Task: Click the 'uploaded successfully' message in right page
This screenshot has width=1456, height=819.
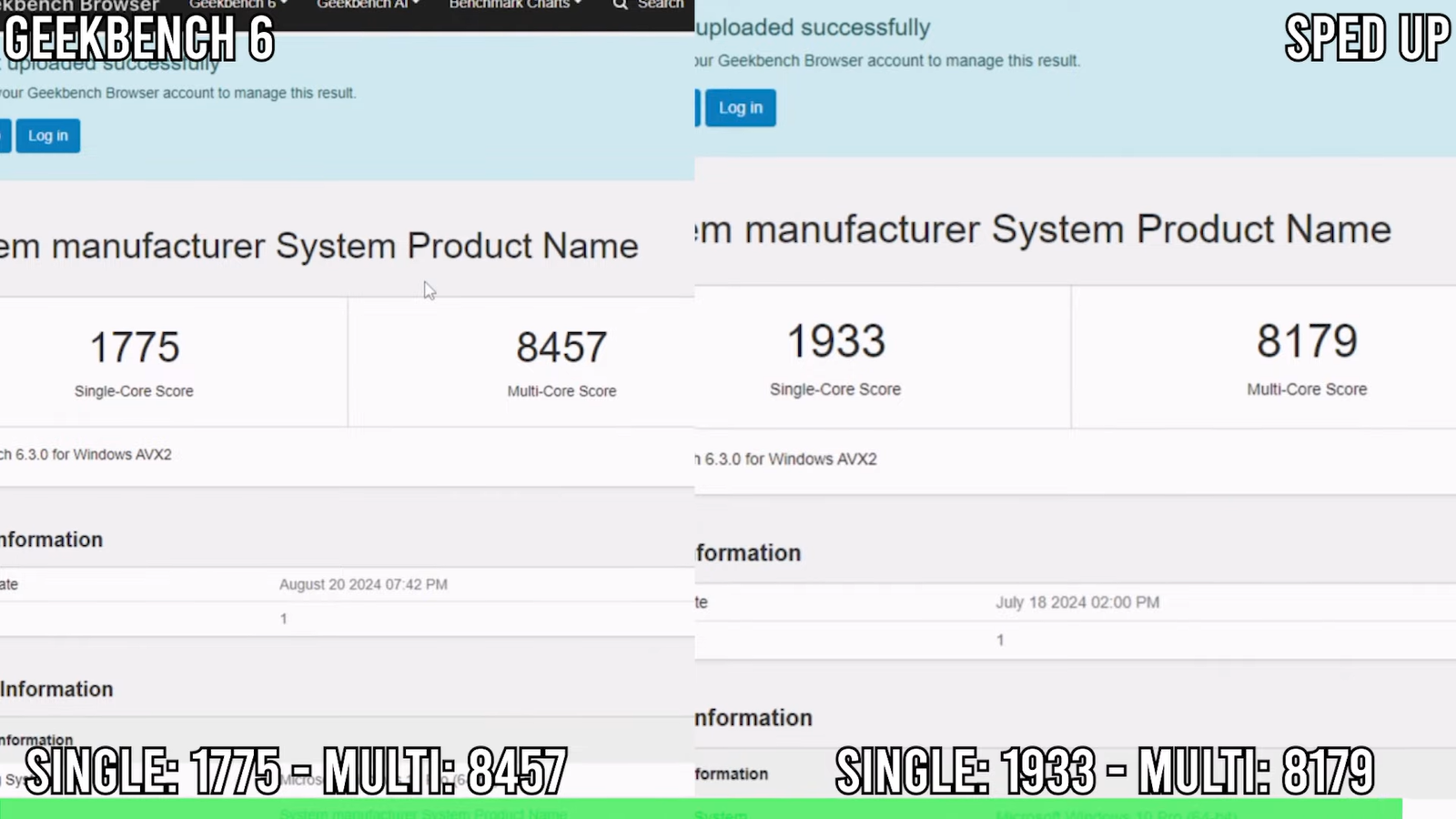Action: (813, 27)
